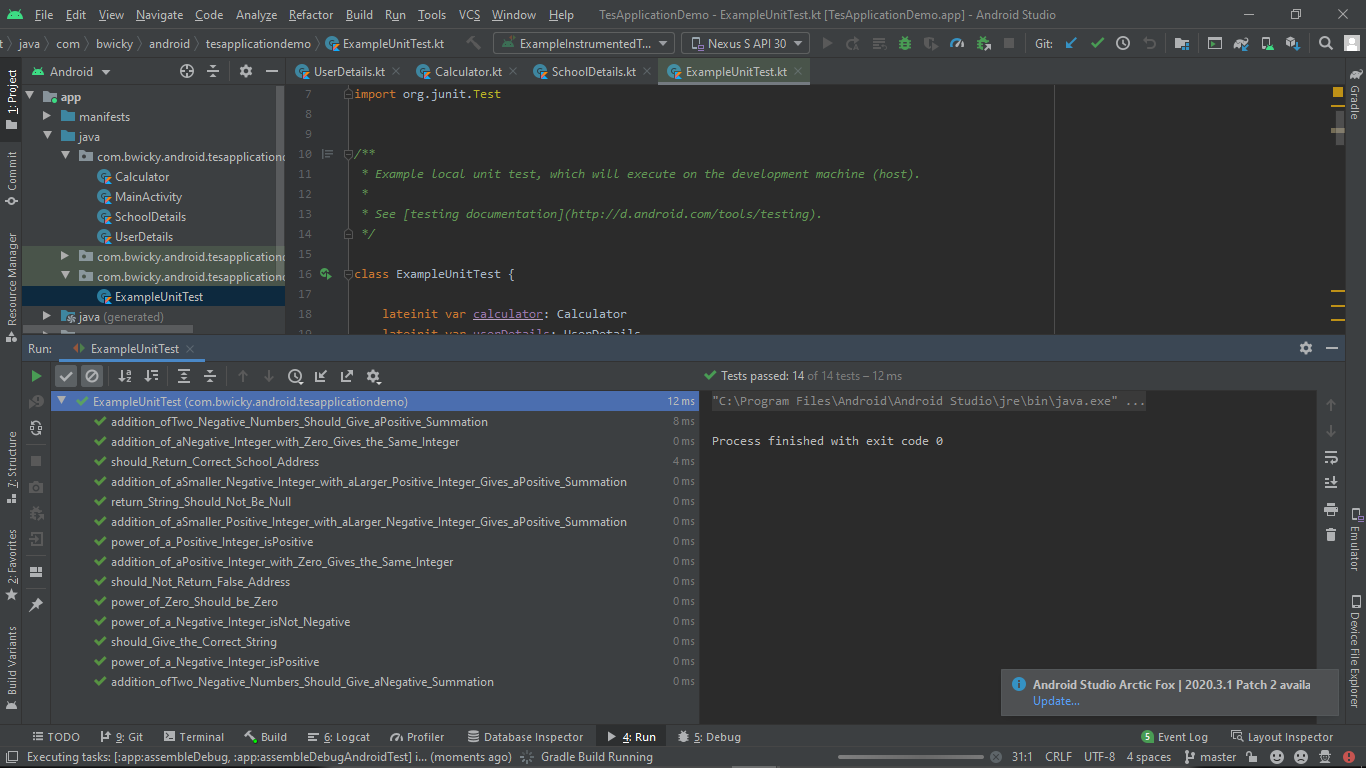Viewport: 1366px width, 768px height.
Task: Expand all test results
Action: (184, 376)
